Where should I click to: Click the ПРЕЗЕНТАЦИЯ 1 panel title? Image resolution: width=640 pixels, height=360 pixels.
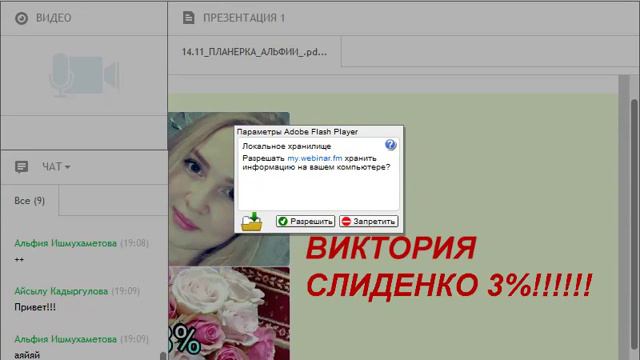pos(244,18)
